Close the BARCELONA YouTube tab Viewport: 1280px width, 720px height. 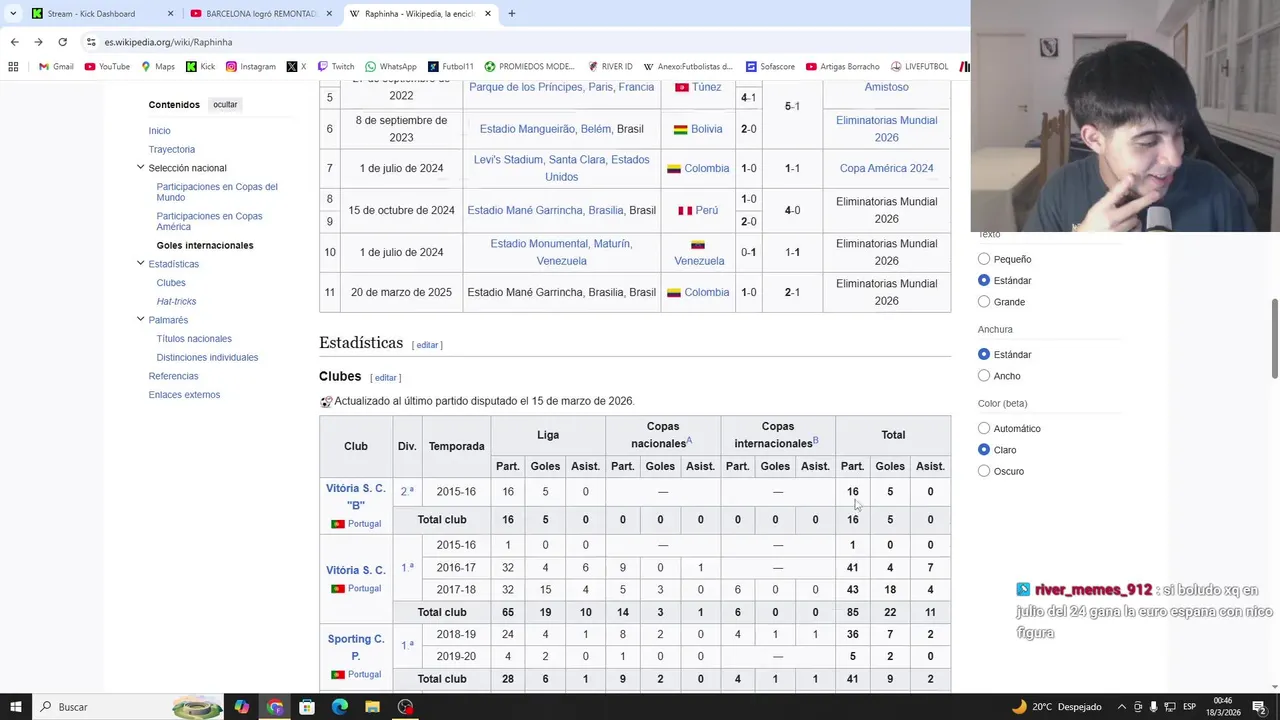[329, 14]
